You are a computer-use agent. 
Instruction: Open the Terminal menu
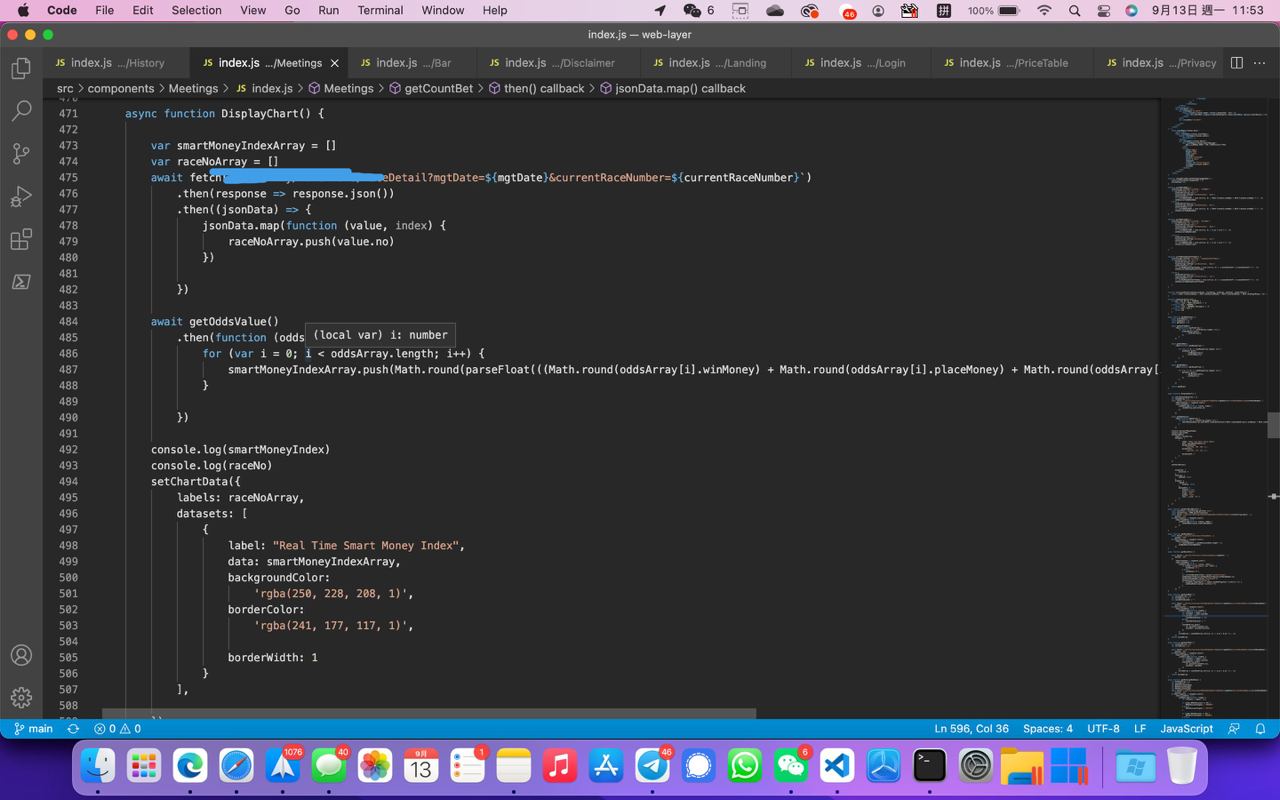380,10
